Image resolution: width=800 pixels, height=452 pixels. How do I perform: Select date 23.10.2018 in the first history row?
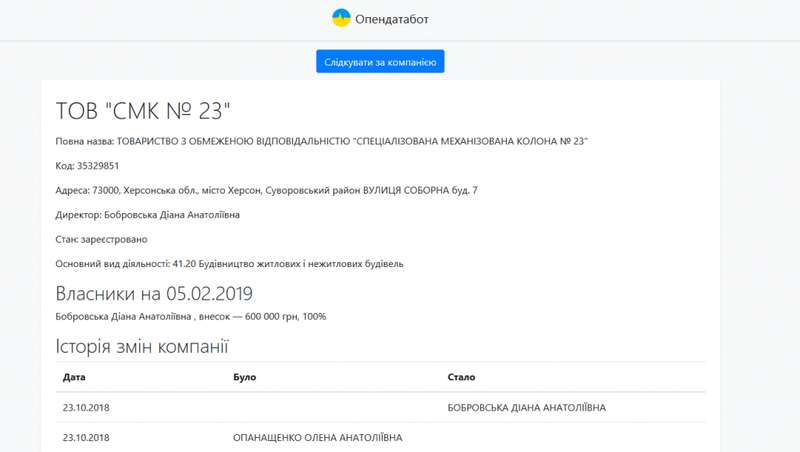[x=85, y=408]
